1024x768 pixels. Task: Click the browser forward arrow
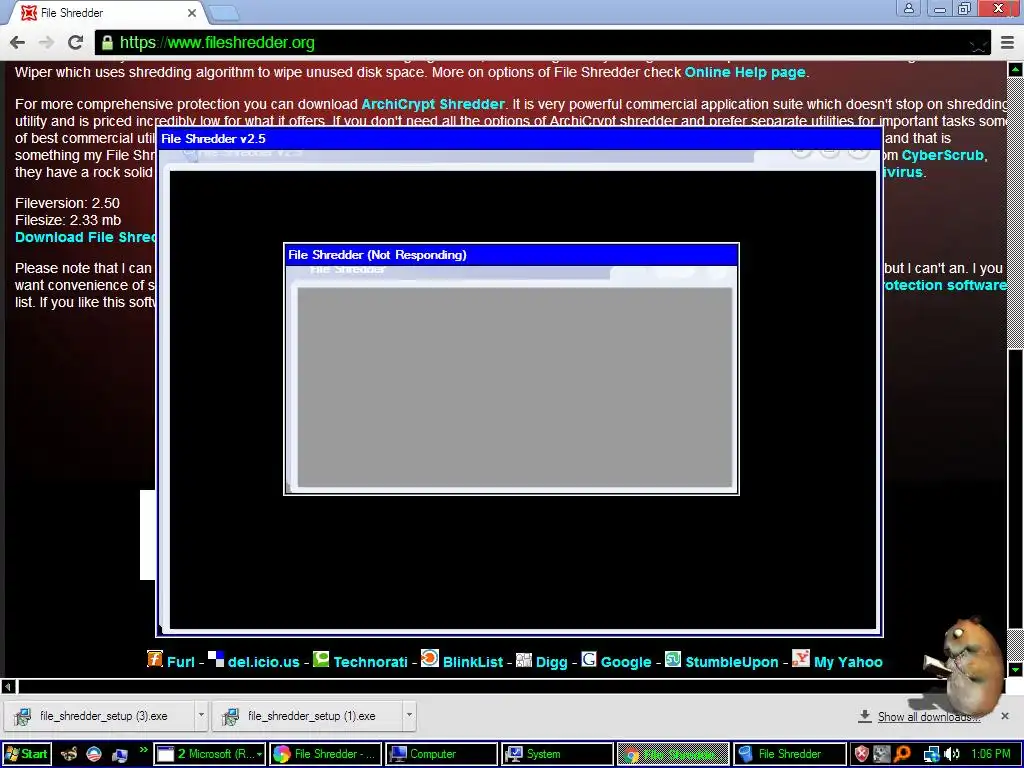coord(46,42)
